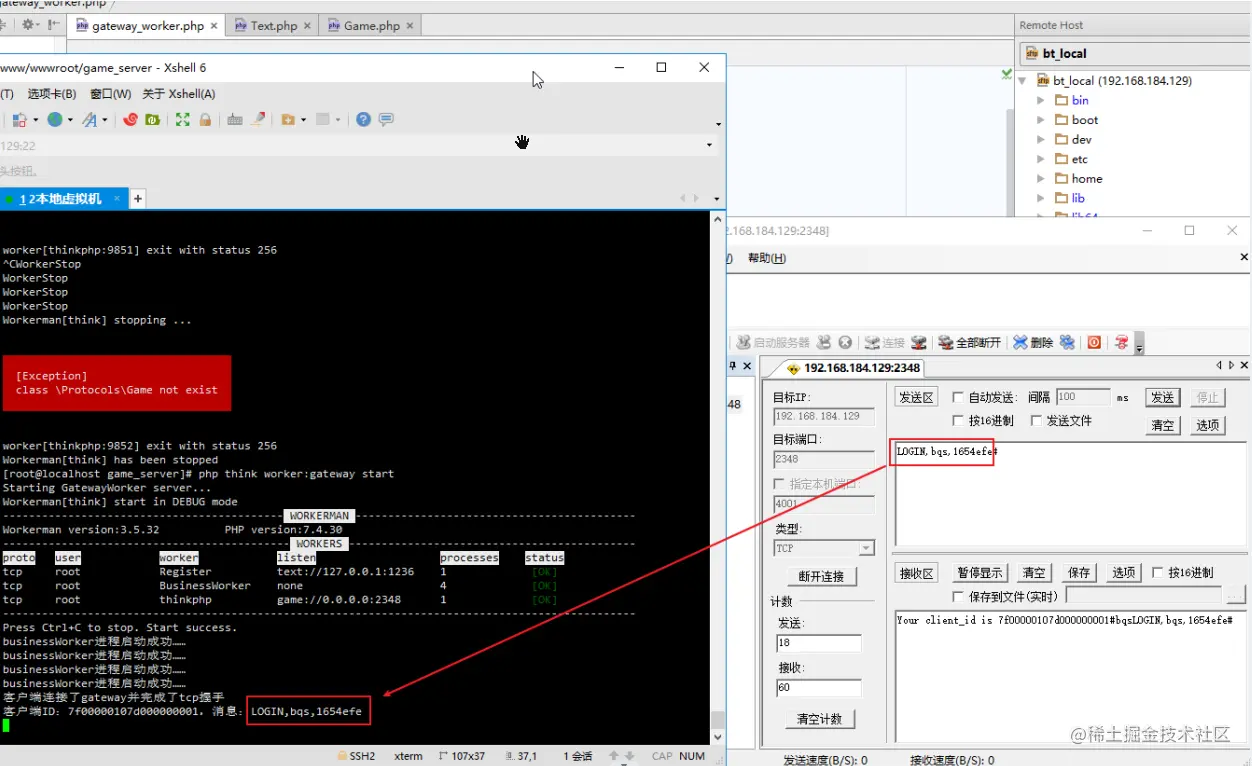
Task: Click the green Xmanager icon in Xshell toolbar
Action: [x=152, y=119]
